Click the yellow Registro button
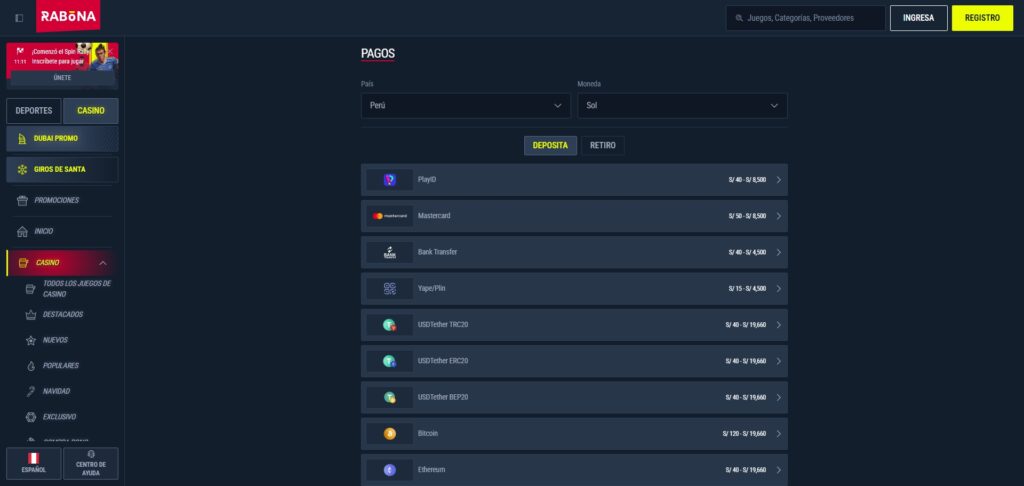The width and height of the screenshot is (1024, 486). (982, 18)
